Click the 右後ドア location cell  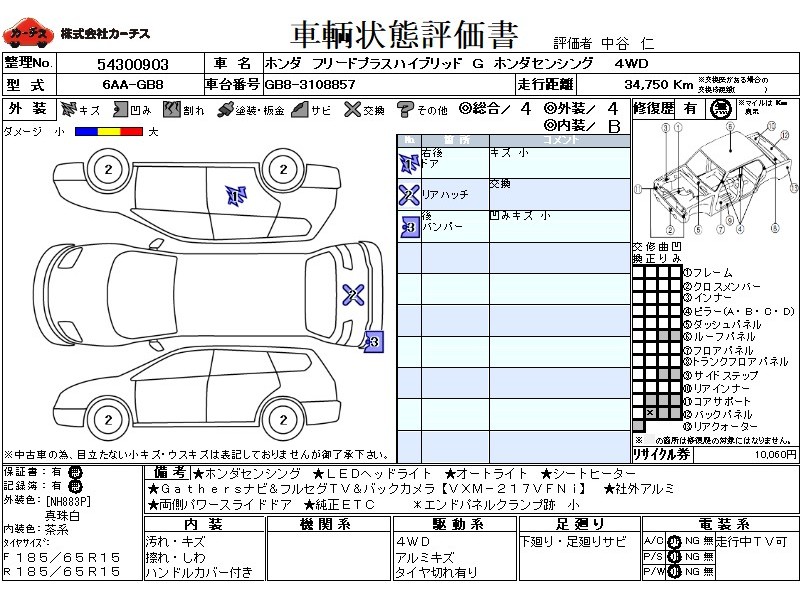[x=455, y=163]
